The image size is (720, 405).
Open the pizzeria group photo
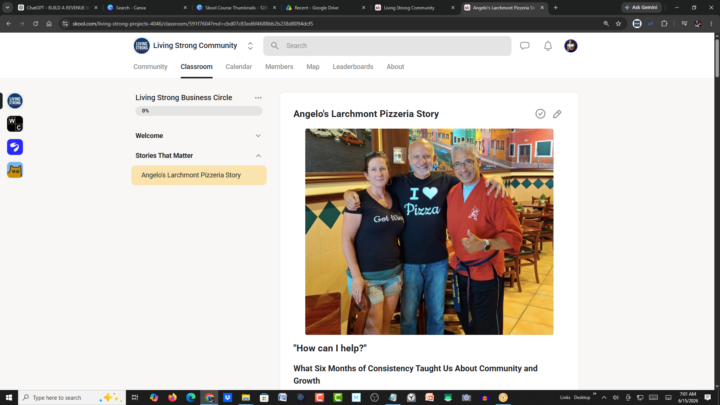(429, 231)
